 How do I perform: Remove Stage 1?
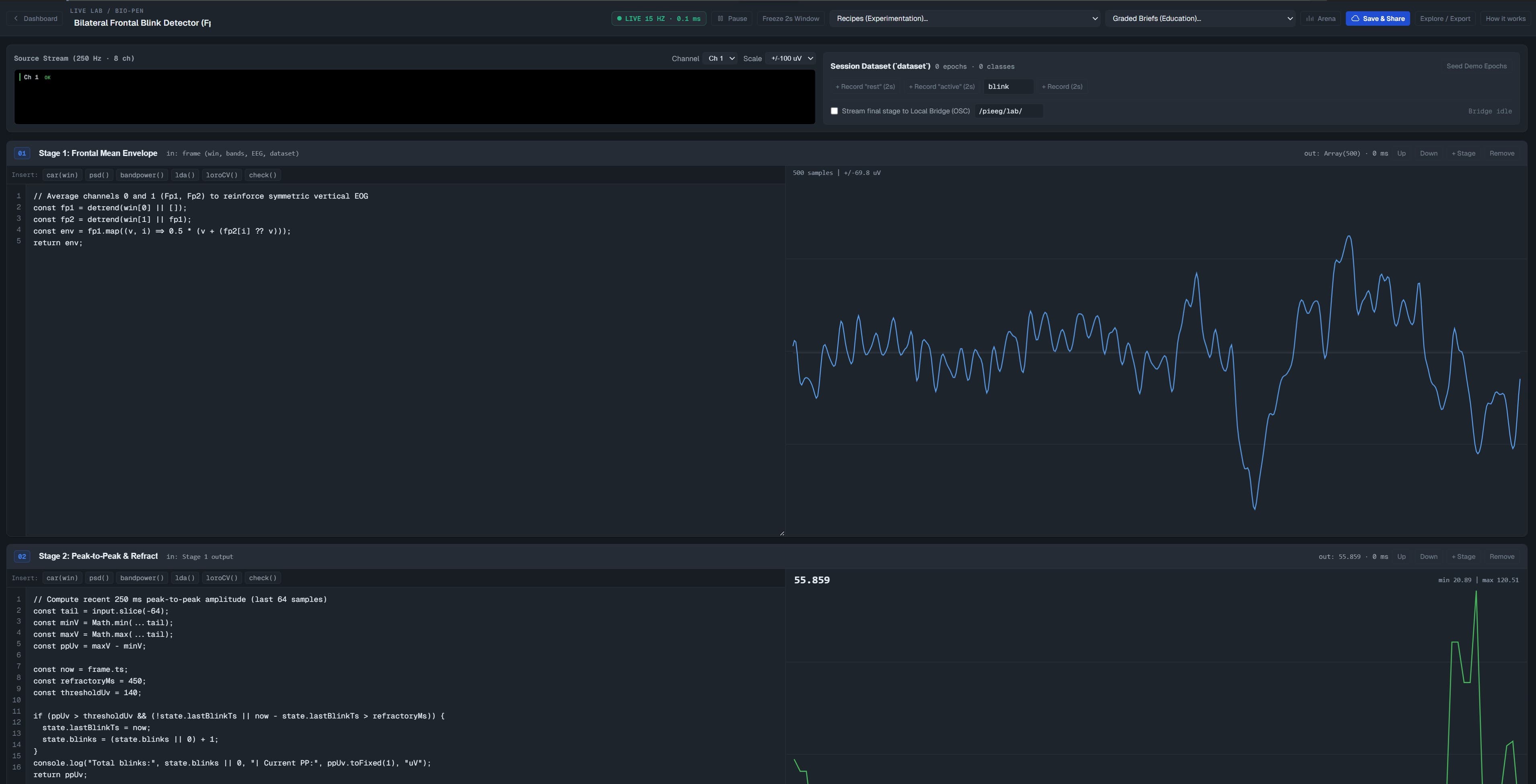tap(1501, 153)
